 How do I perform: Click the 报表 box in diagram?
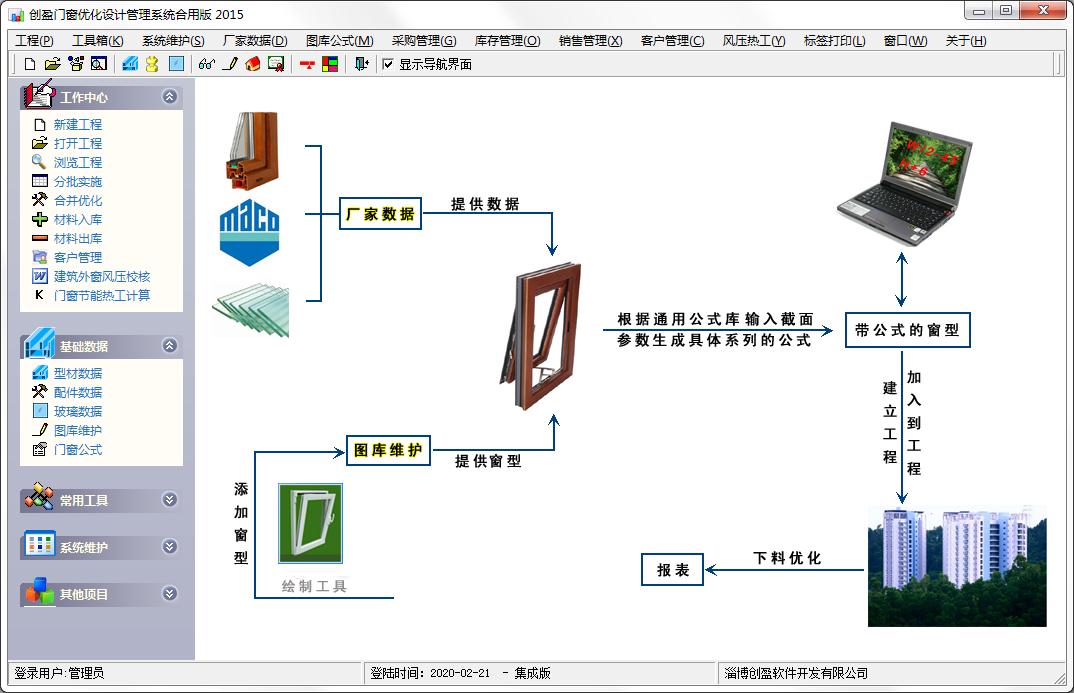coord(672,570)
